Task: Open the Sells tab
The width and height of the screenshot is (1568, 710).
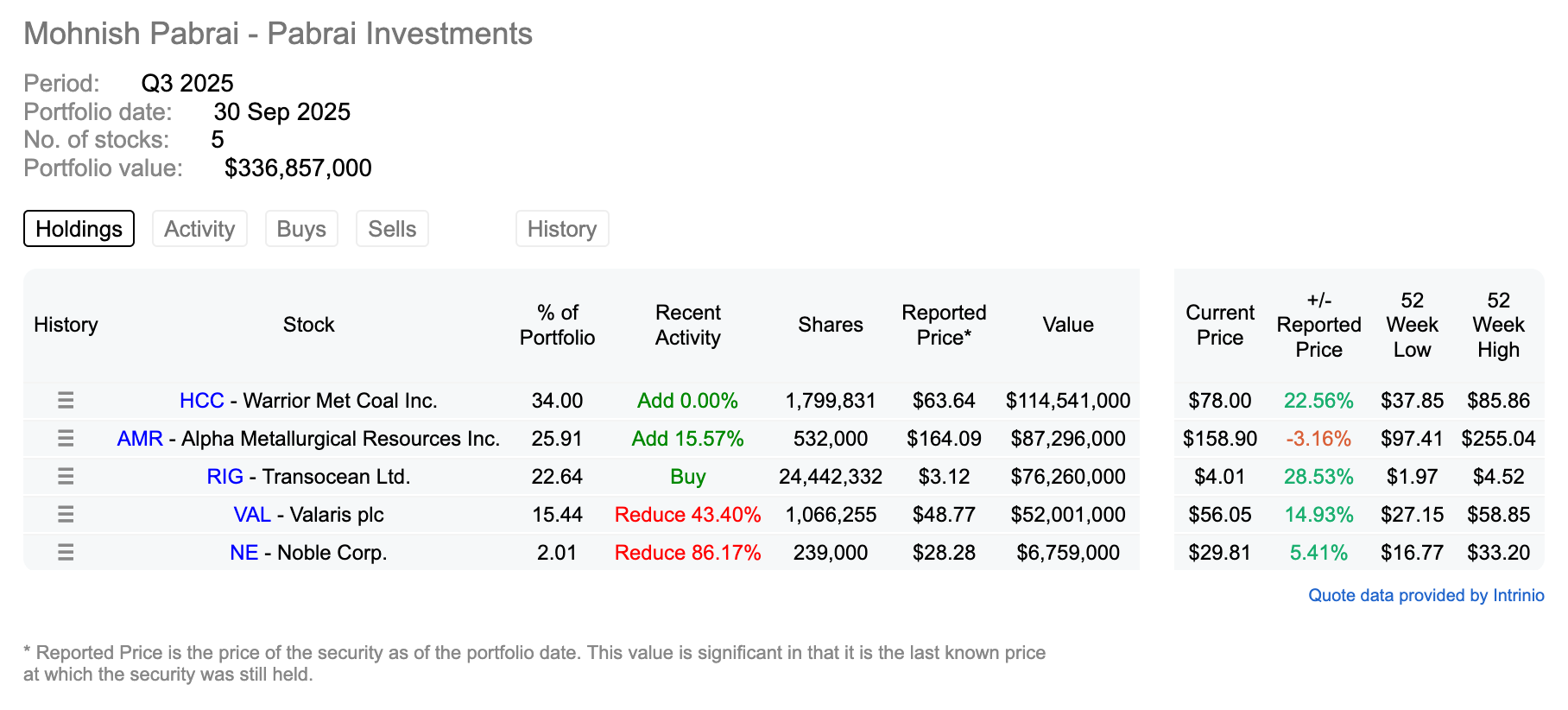Action: pos(392,229)
